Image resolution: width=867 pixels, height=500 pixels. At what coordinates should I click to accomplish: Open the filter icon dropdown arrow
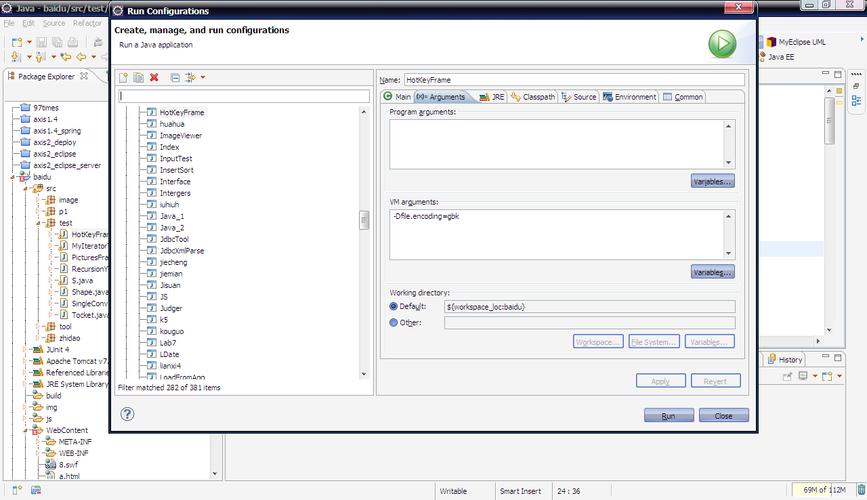coord(202,77)
